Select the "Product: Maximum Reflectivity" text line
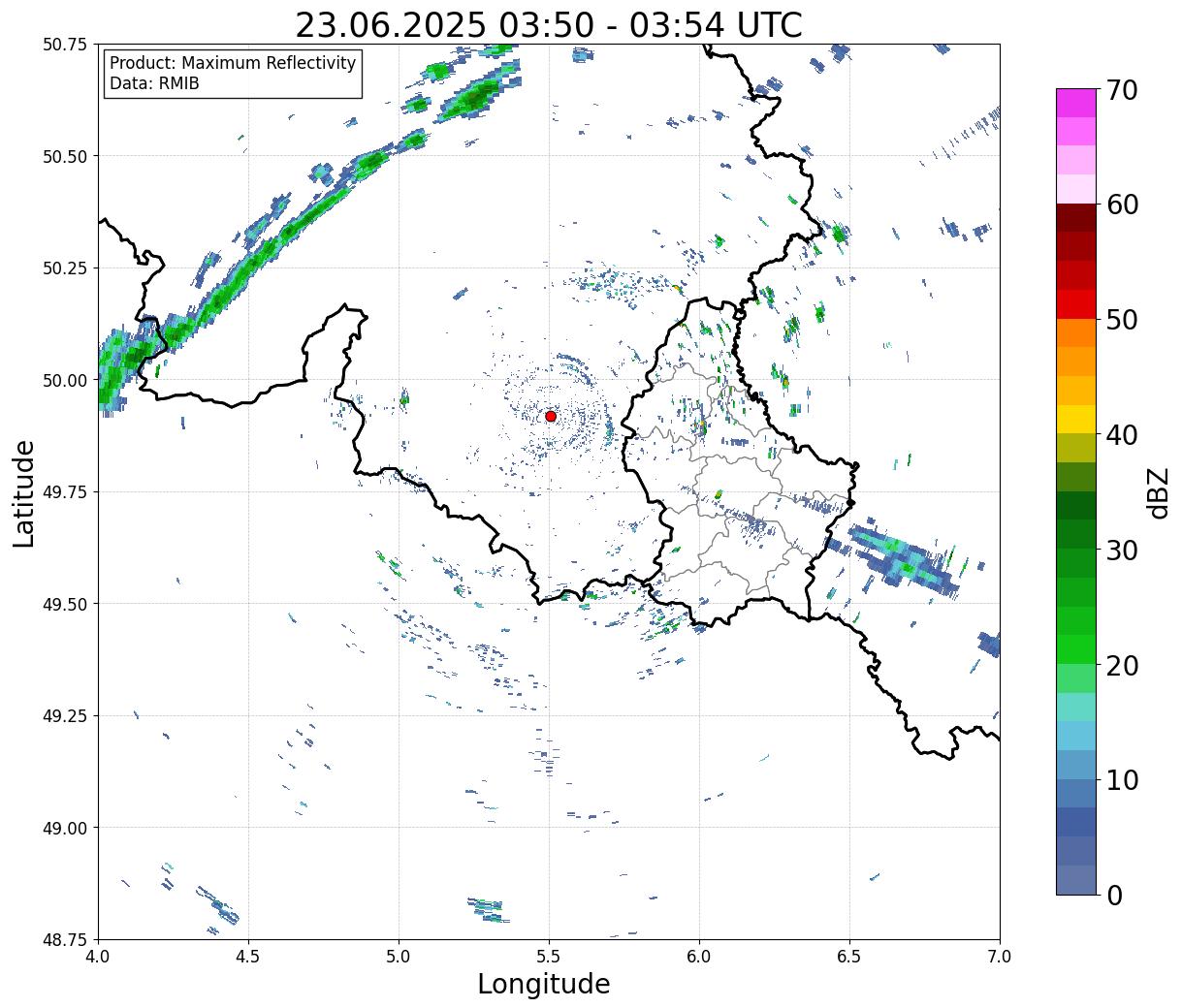Screen dimensions: 1182x1008 tap(233, 63)
